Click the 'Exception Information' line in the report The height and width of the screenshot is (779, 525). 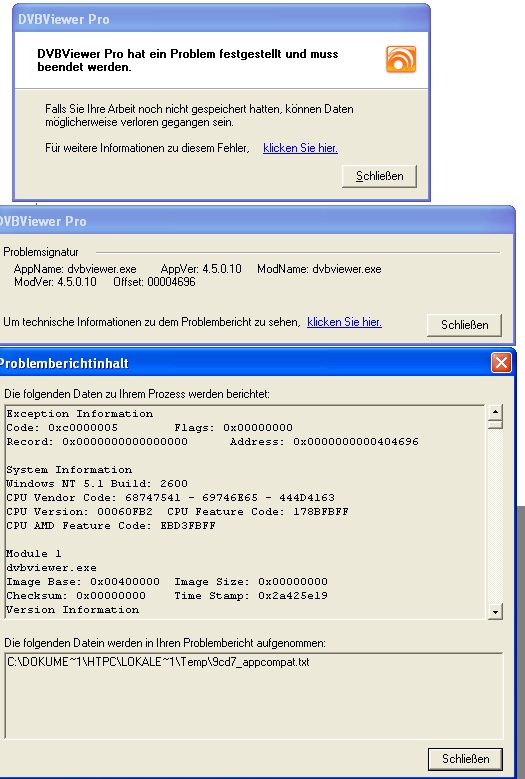click(79, 414)
